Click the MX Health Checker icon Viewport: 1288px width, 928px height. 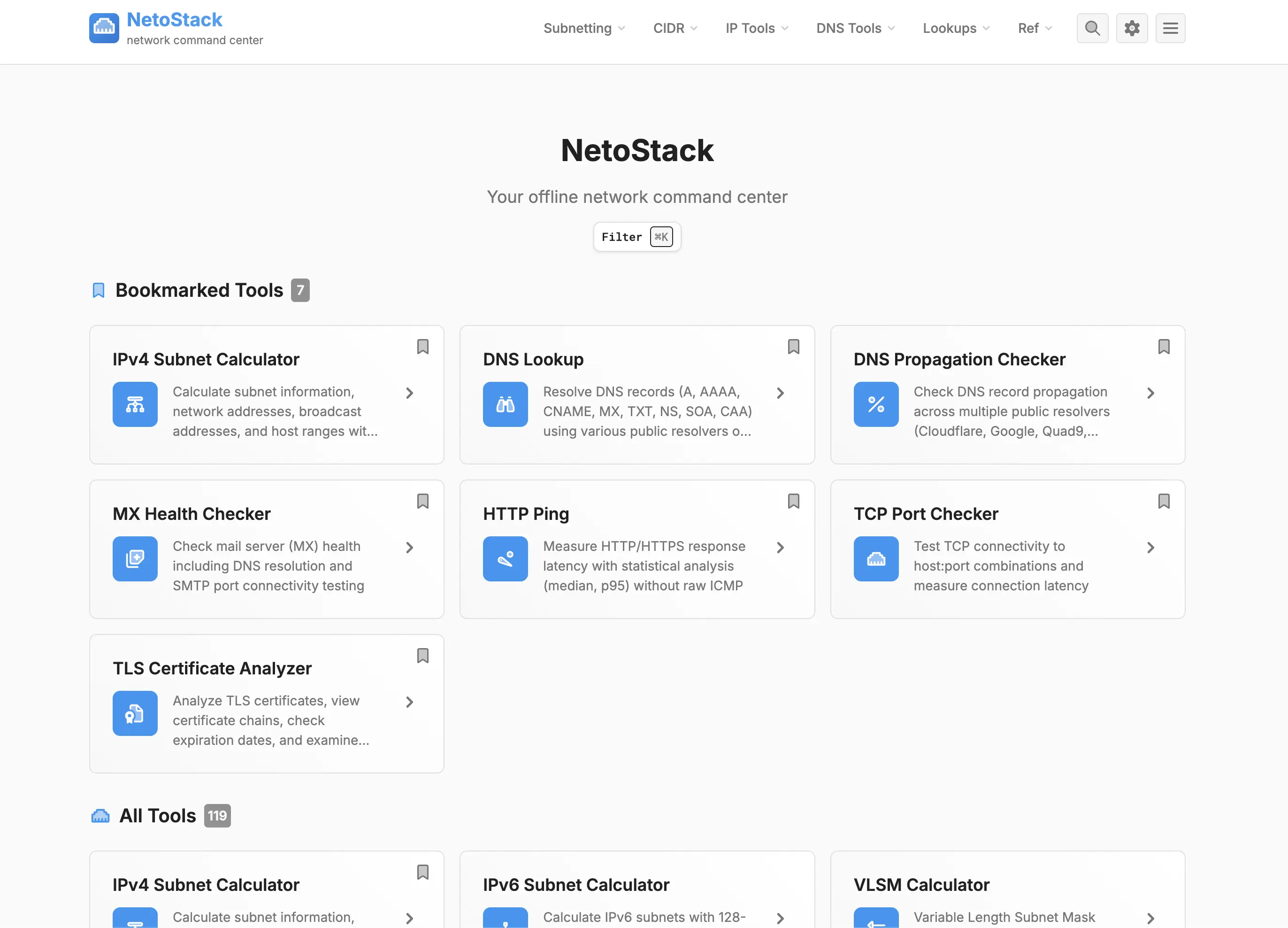[135, 558]
